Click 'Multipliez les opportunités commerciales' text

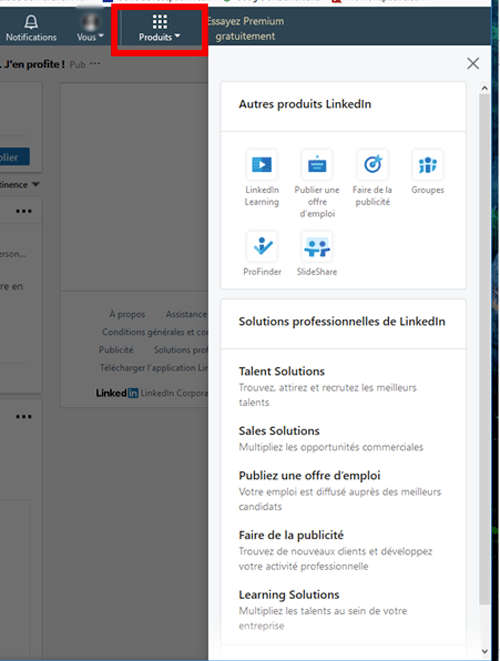pyautogui.click(x=331, y=447)
